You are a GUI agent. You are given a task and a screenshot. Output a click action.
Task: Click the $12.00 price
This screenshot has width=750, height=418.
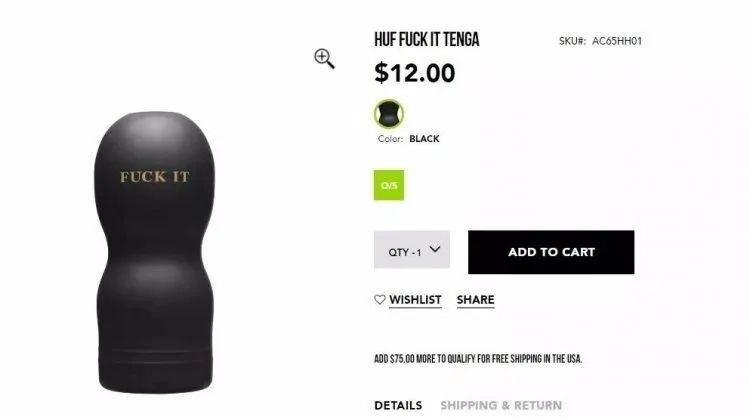pos(415,73)
